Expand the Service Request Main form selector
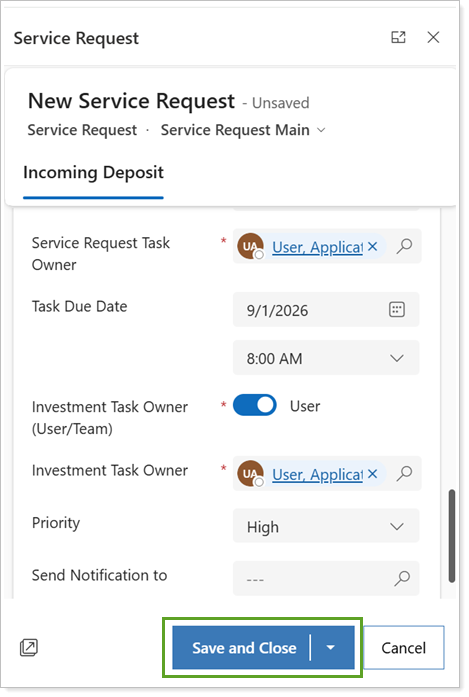This screenshot has height=697, width=469. click(x=321, y=130)
